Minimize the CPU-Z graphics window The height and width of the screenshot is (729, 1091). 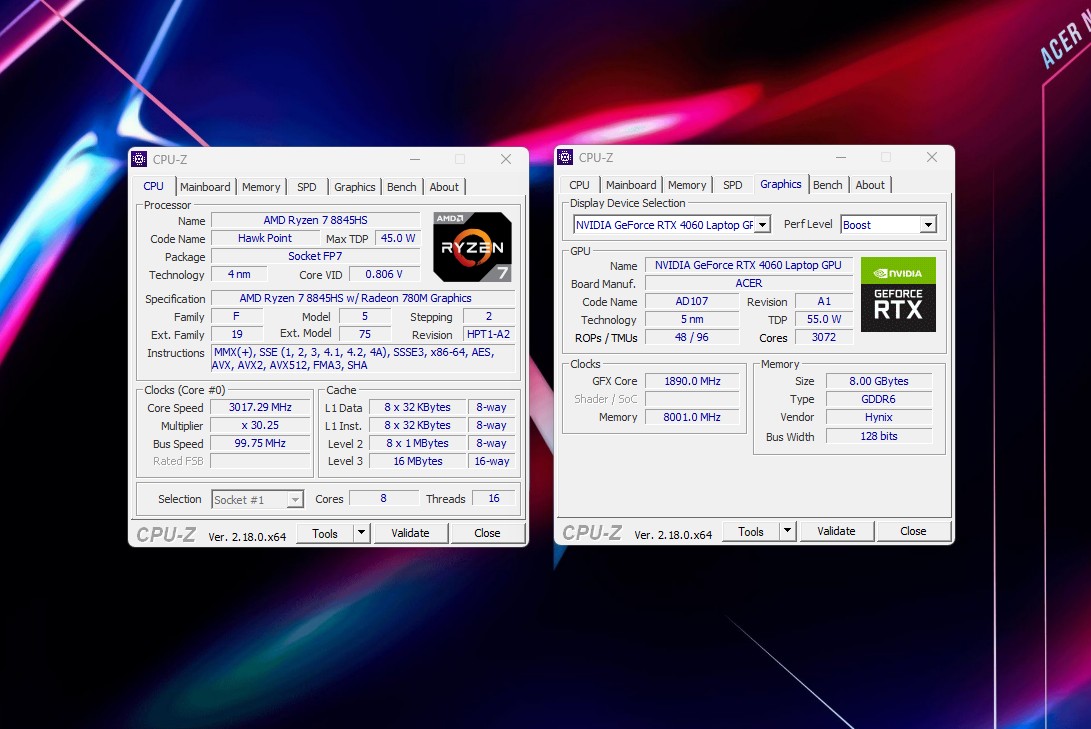point(840,157)
